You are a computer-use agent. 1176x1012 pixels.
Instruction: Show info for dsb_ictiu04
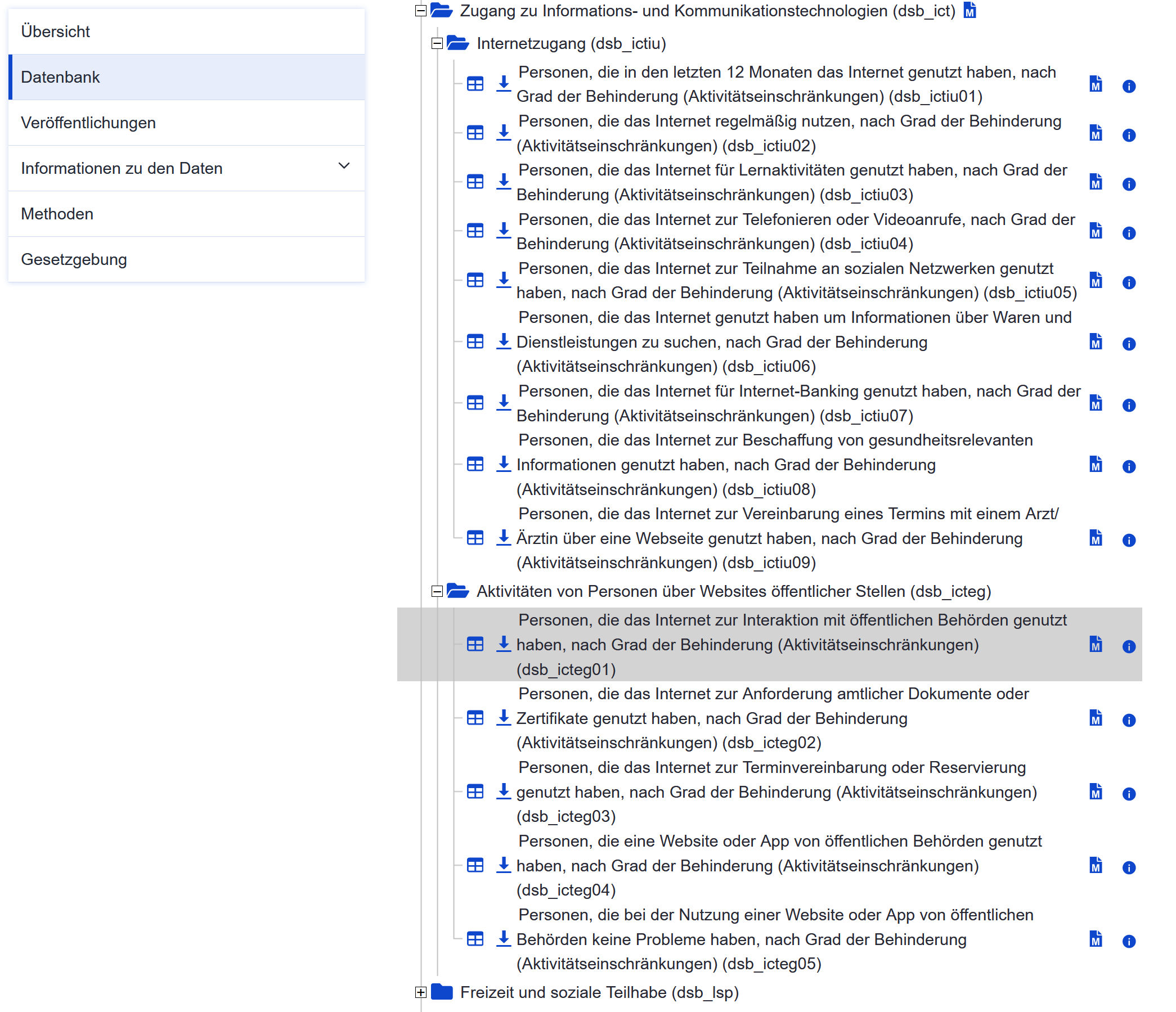[1129, 233]
